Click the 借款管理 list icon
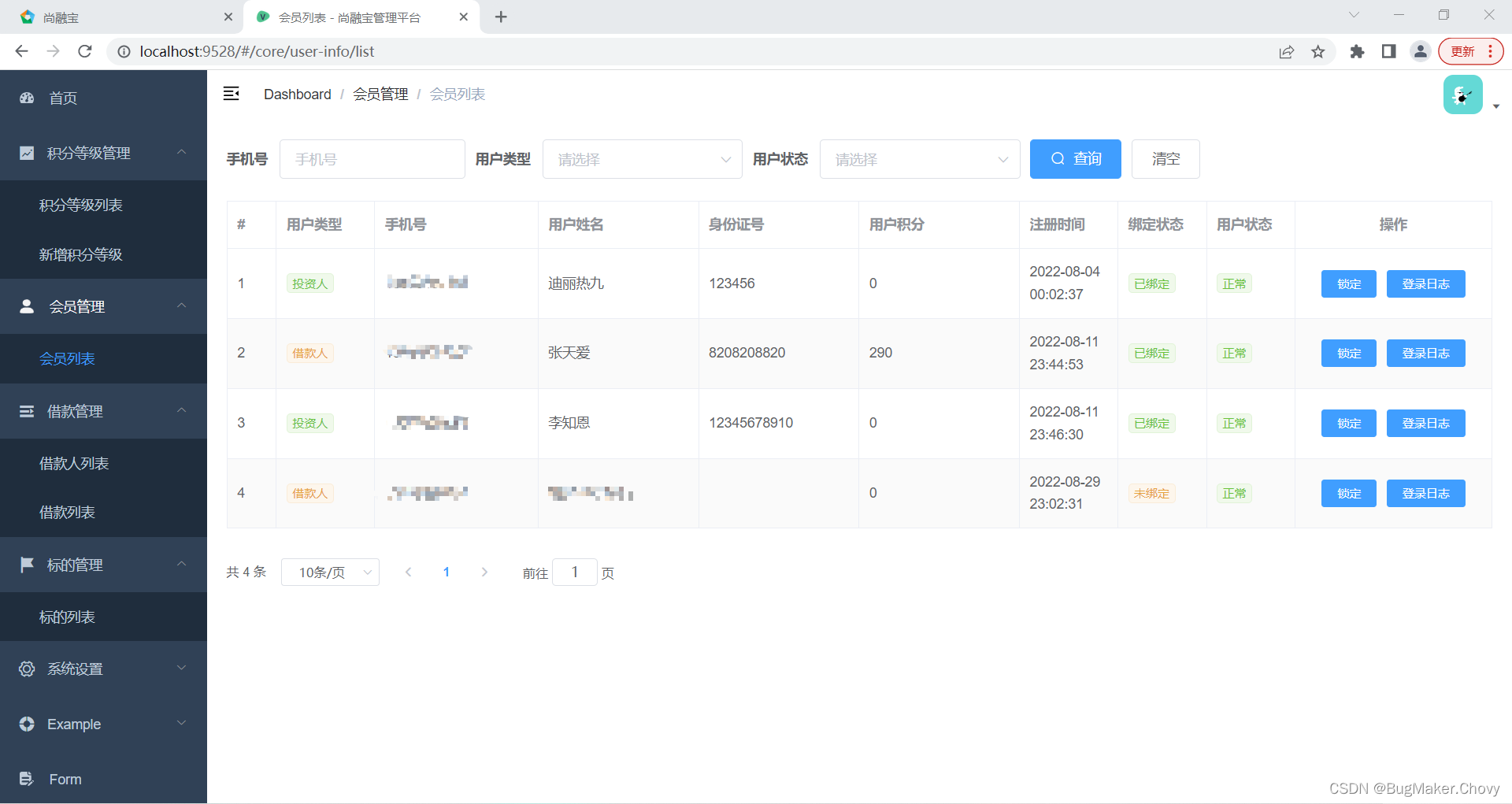This screenshot has width=1512, height=804. 26,411
